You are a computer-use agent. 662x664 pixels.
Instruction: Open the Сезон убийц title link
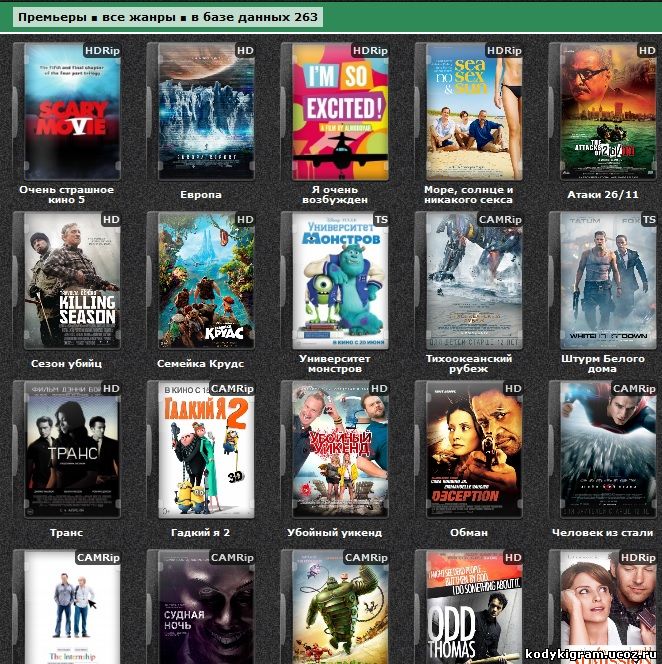(x=66, y=363)
